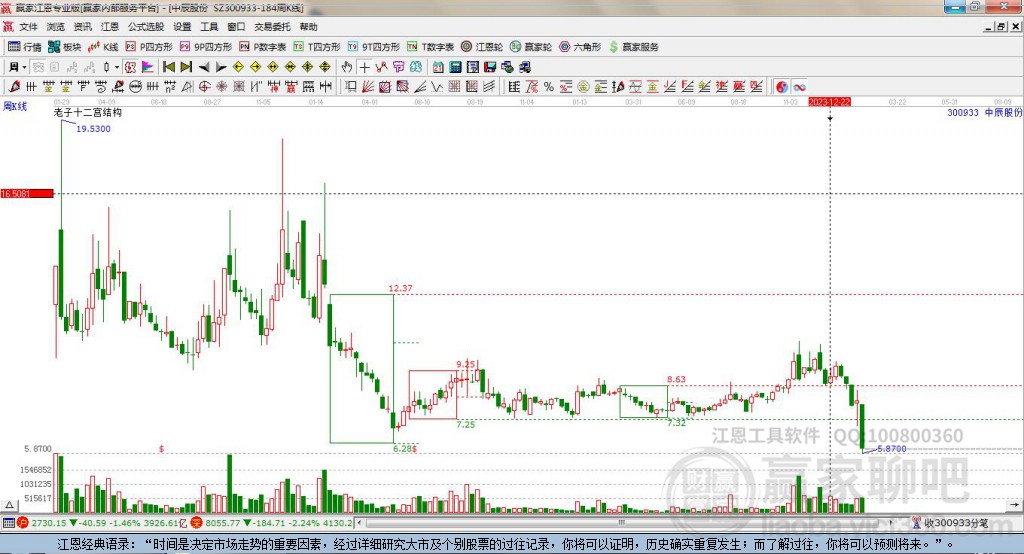The image size is (1024, 554).
Task: Click the black left arrow icon
Action: tap(204, 67)
